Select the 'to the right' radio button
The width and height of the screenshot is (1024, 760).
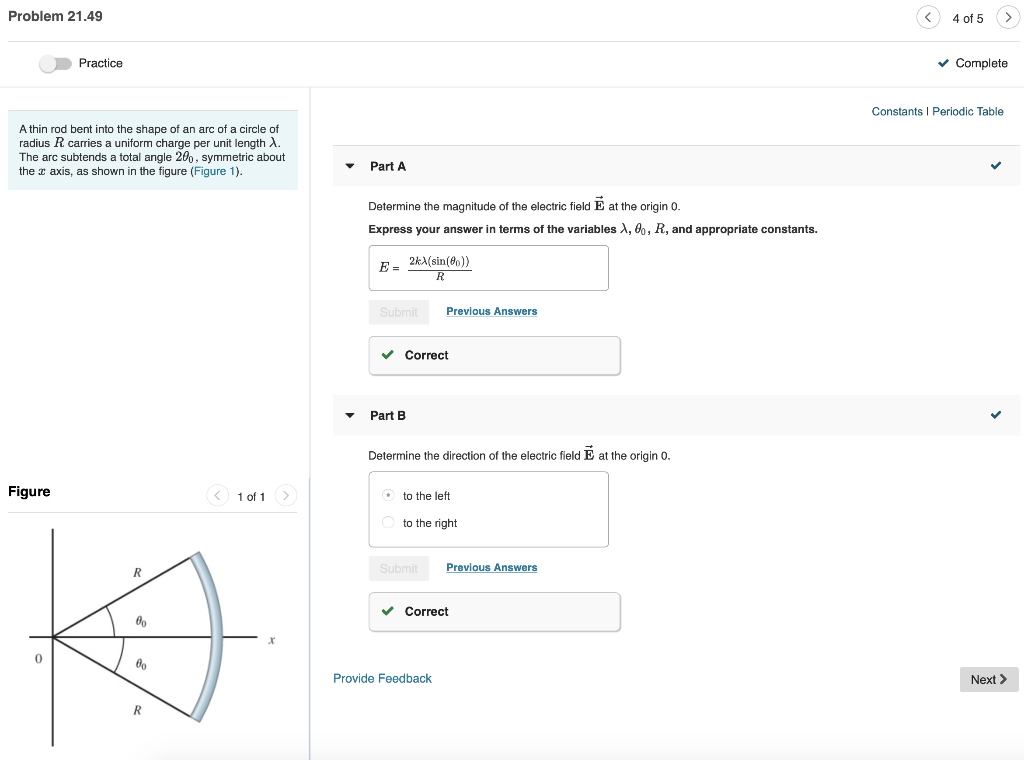pos(387,521)
